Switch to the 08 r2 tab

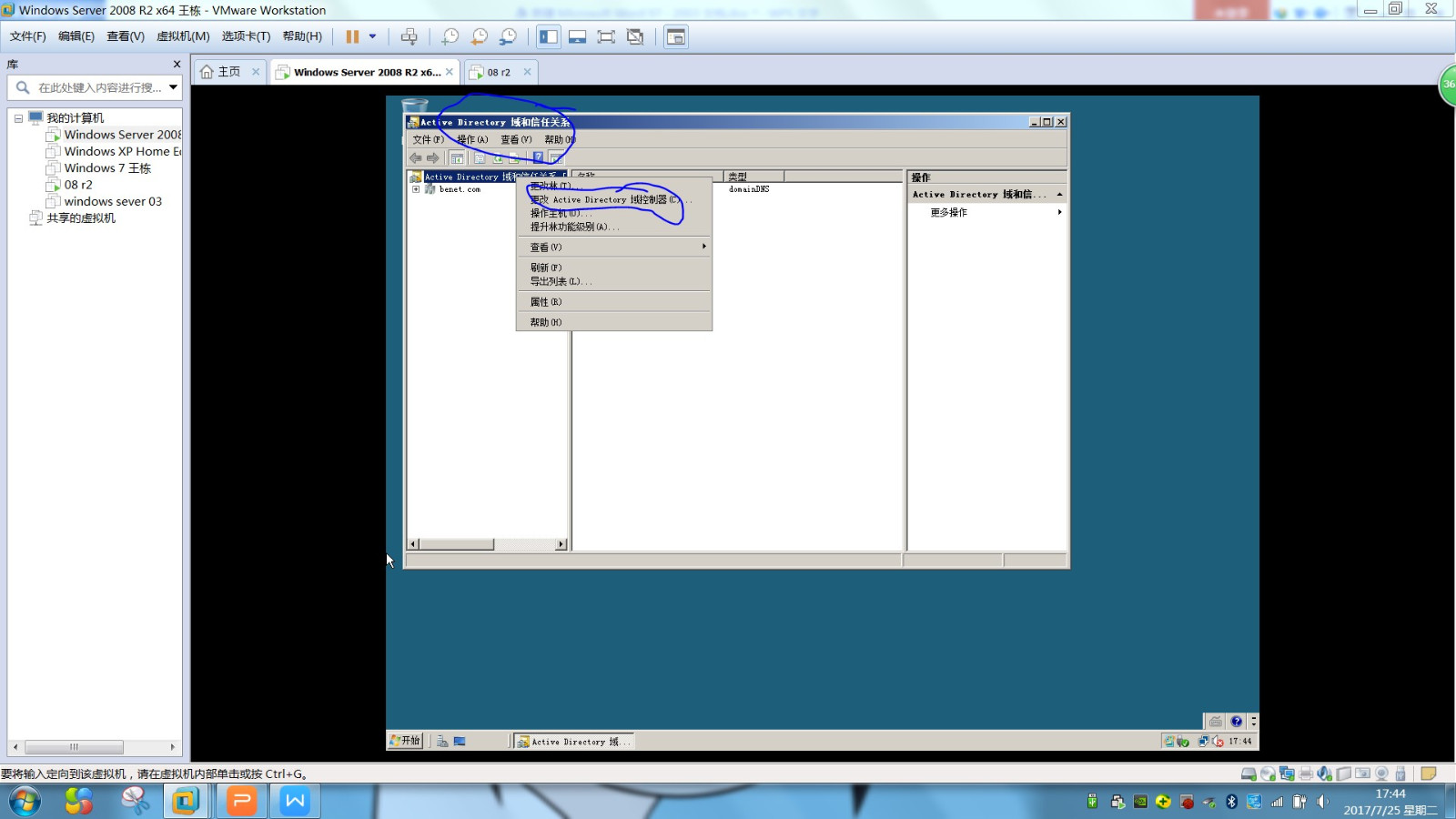coord(491,72)
